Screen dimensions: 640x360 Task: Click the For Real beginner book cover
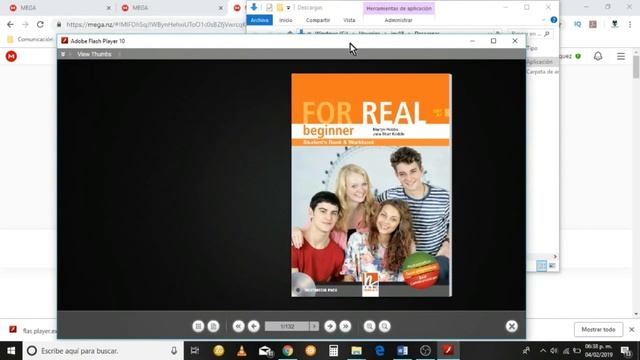click(x=371, y=185)
